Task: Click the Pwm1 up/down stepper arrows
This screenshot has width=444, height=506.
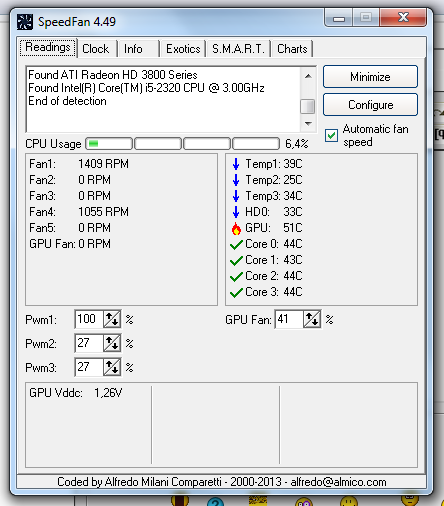Action: point(112,319)
